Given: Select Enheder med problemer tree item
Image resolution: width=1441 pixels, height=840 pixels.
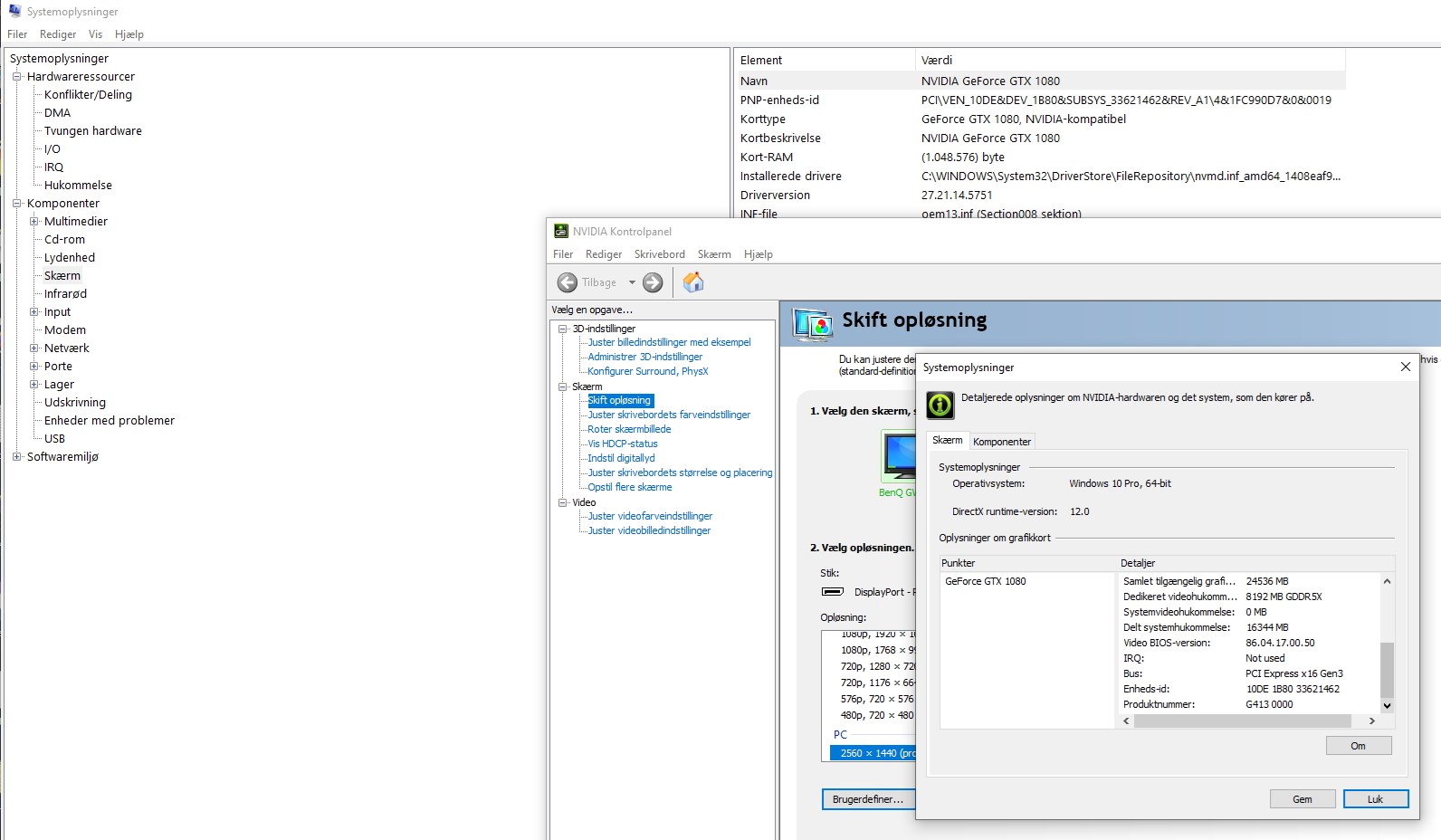Looking at the screenshot, I should tap(110, 421).
